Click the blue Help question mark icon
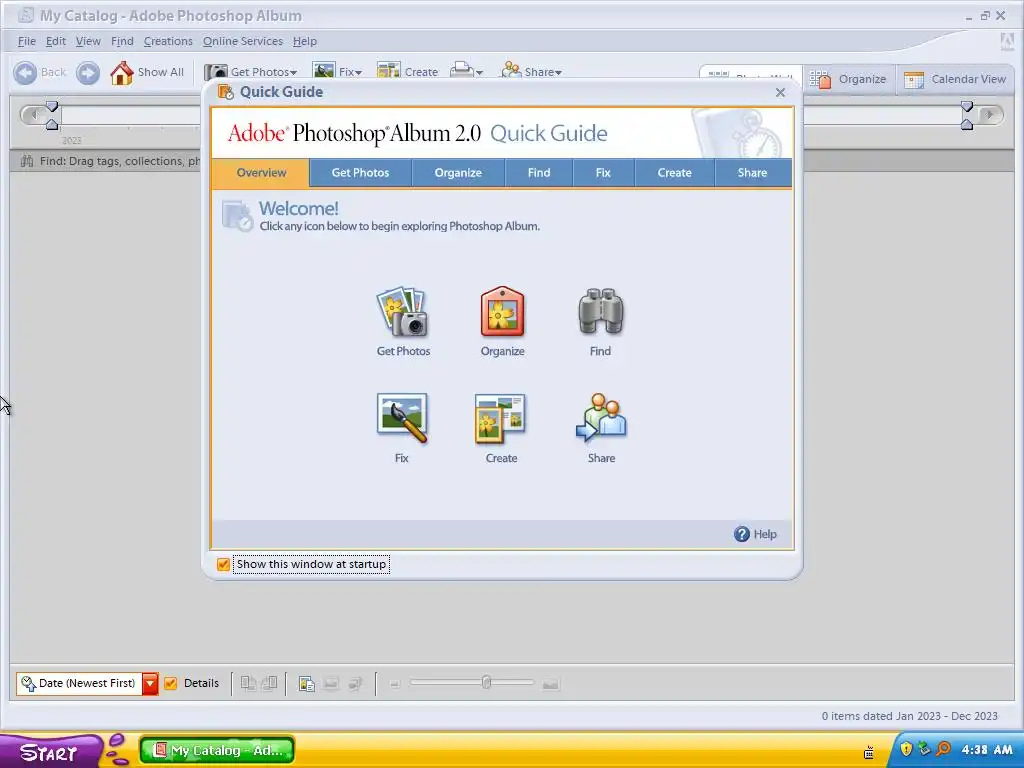The width and height of the screenshot is (1024, 768). coord(742,534)
